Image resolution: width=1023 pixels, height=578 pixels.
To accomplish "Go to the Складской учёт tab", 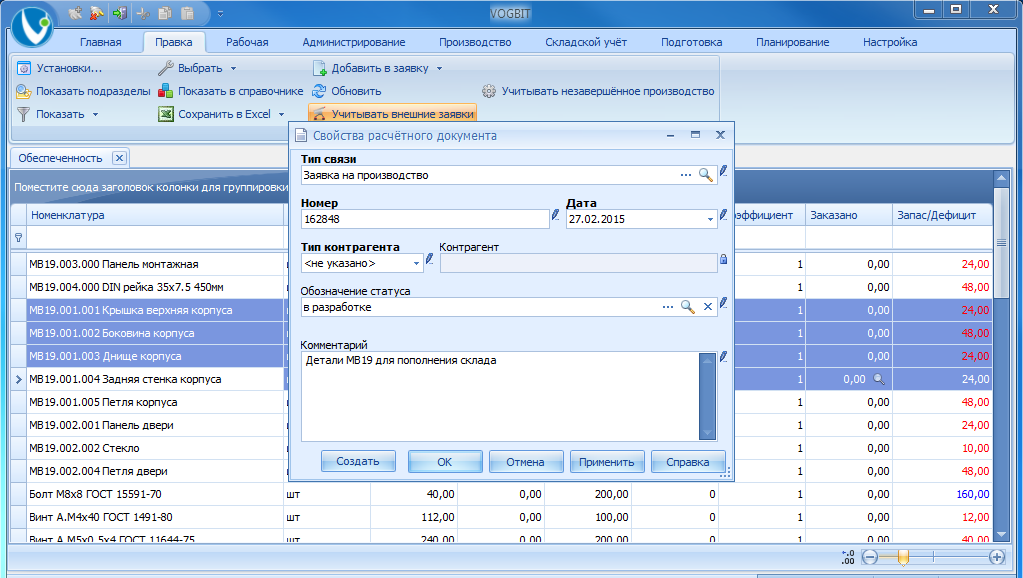I will click(x=586, y=42).
